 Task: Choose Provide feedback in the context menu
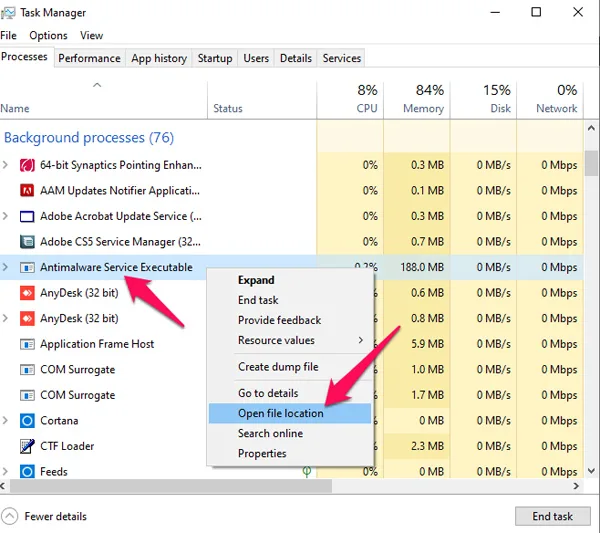coord(290,320)
